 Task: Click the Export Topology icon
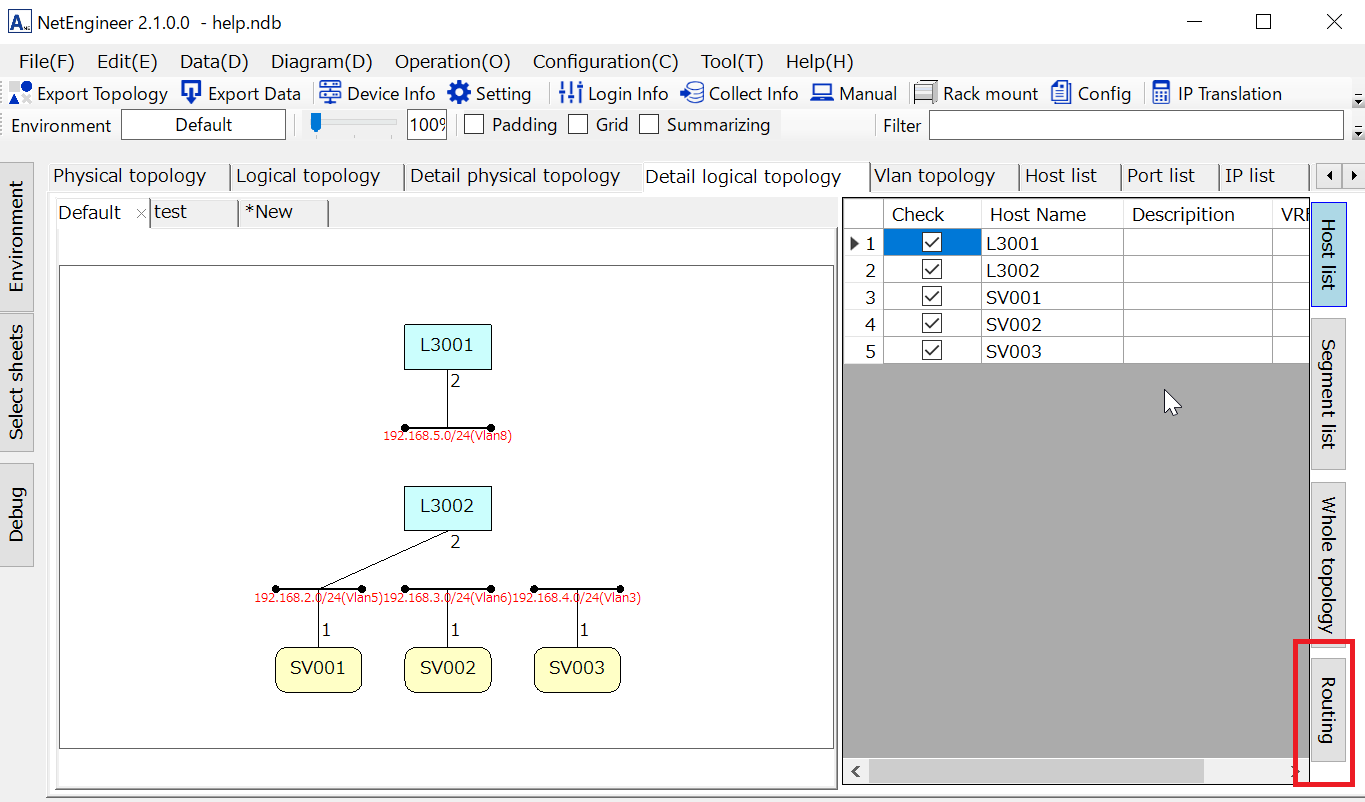21,93
